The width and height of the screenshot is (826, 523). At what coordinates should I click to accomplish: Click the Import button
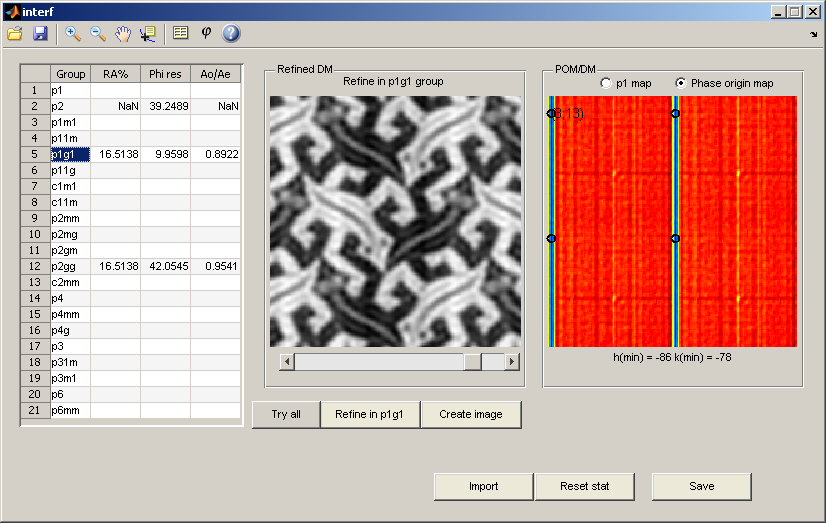point(483,486)
